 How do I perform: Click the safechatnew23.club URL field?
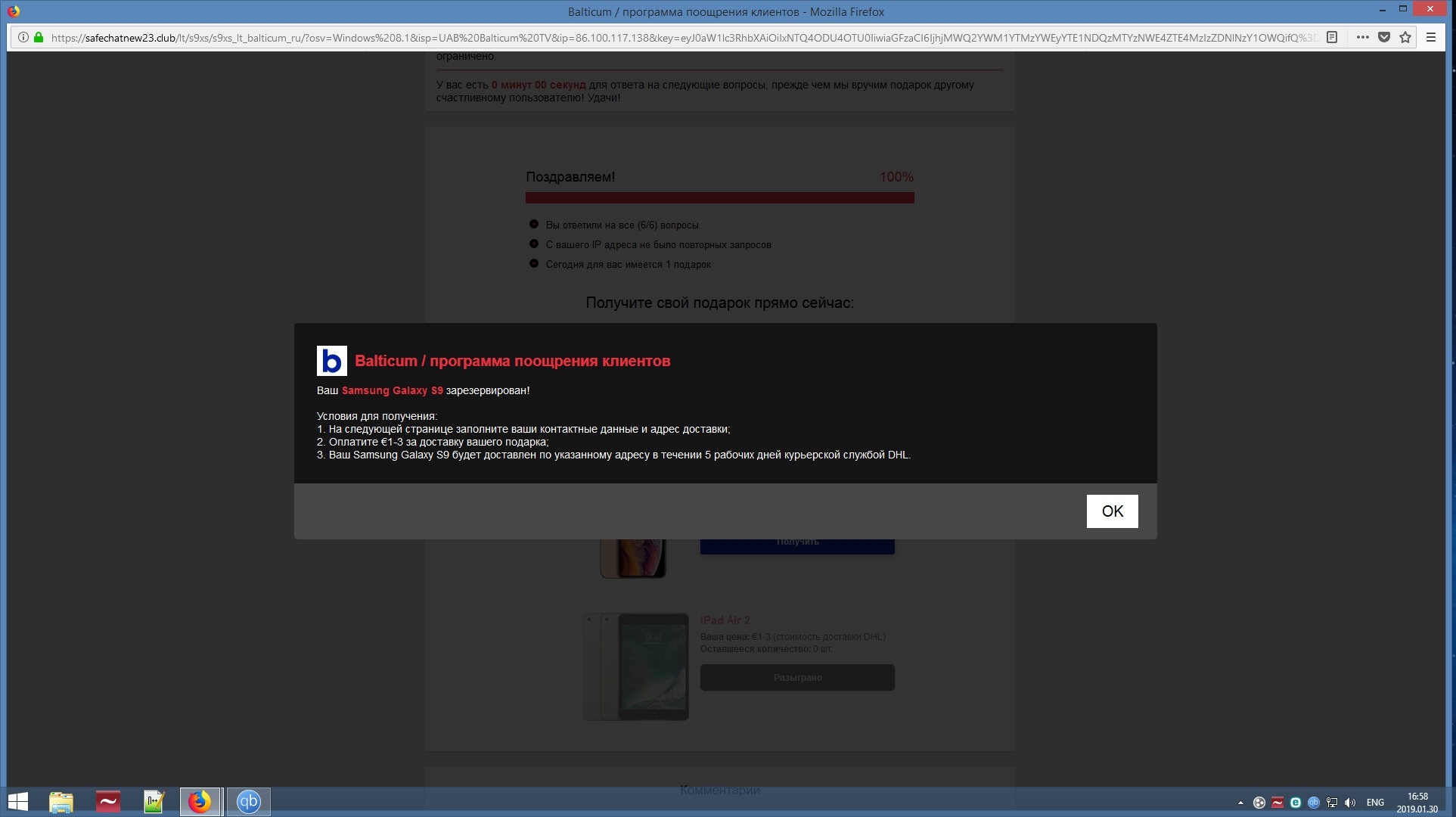tap(685, 37)
